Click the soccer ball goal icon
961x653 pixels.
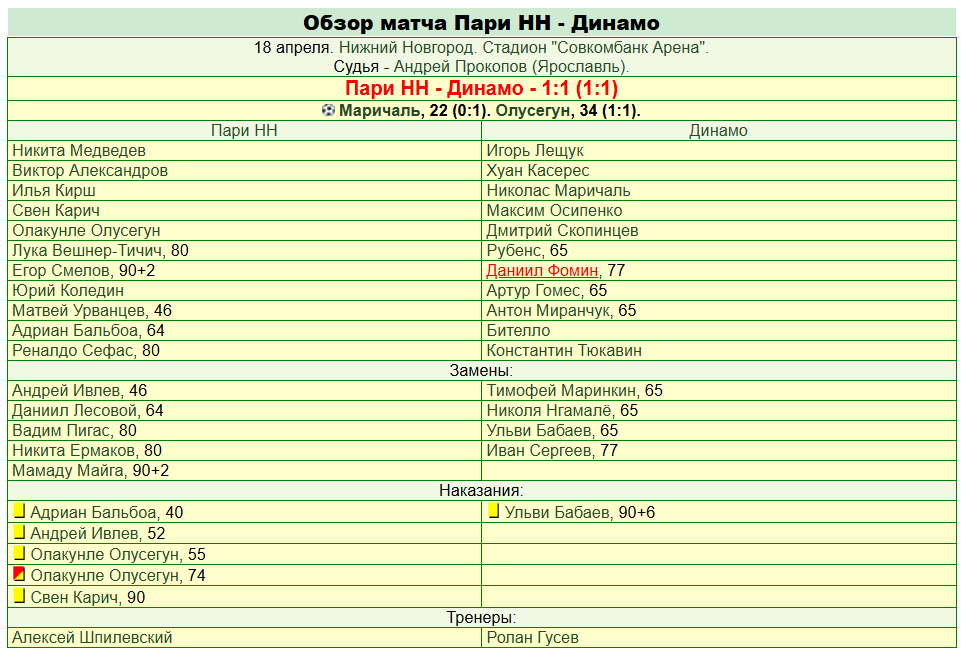click(x=329, y=110)
